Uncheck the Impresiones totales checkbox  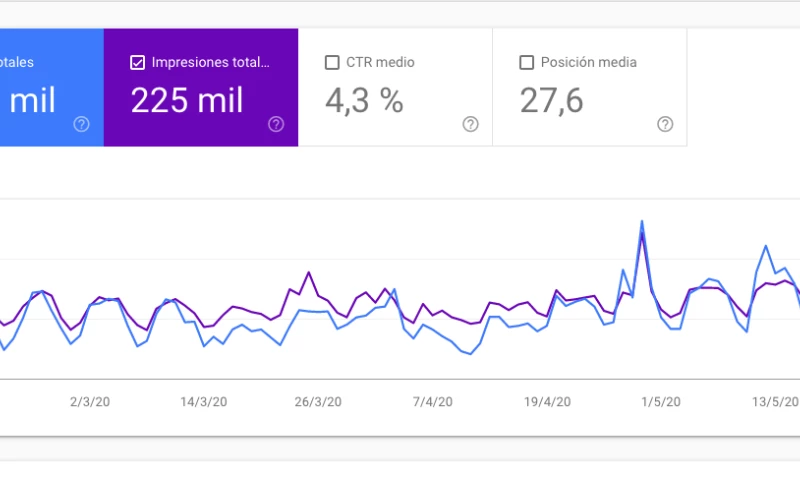point(138,63)
